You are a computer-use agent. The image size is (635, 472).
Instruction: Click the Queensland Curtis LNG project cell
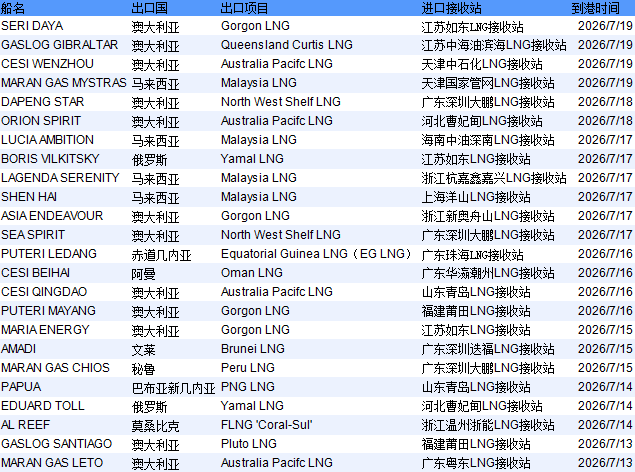click(x=287, y=45)
